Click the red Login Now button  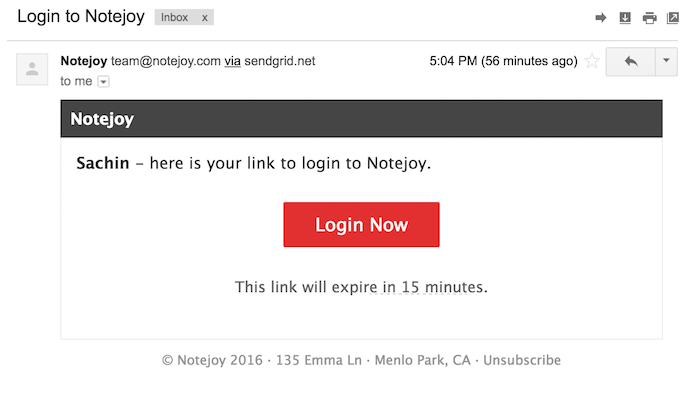pos(361,224)
